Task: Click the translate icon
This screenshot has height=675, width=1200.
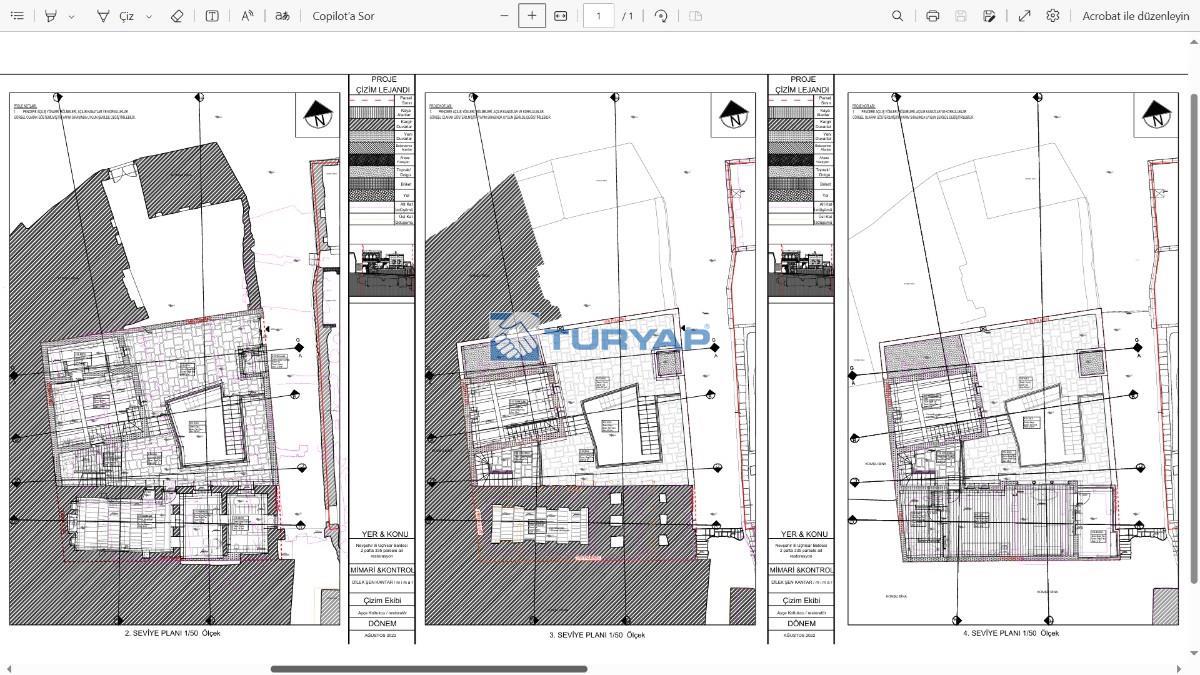Action: 283,16
